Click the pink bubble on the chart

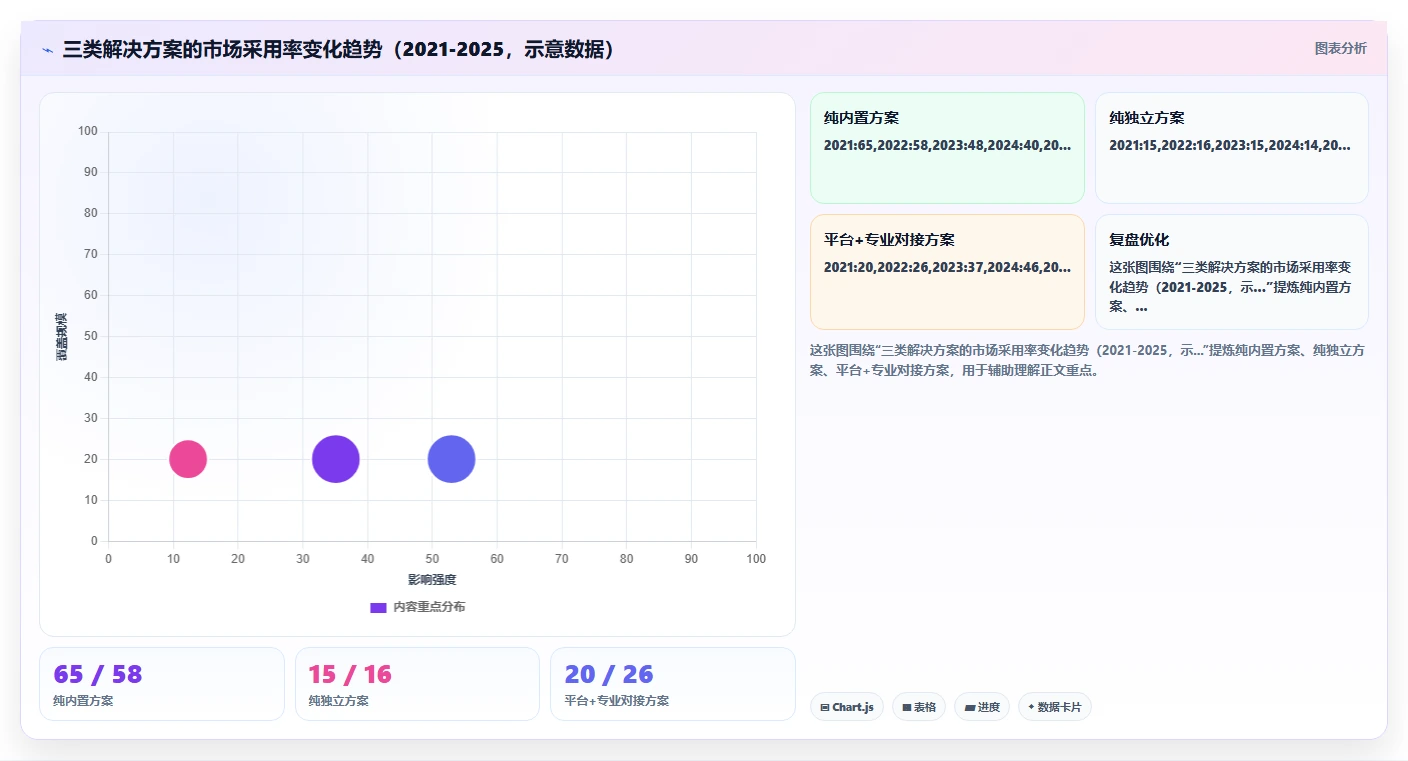coord(188,459)
